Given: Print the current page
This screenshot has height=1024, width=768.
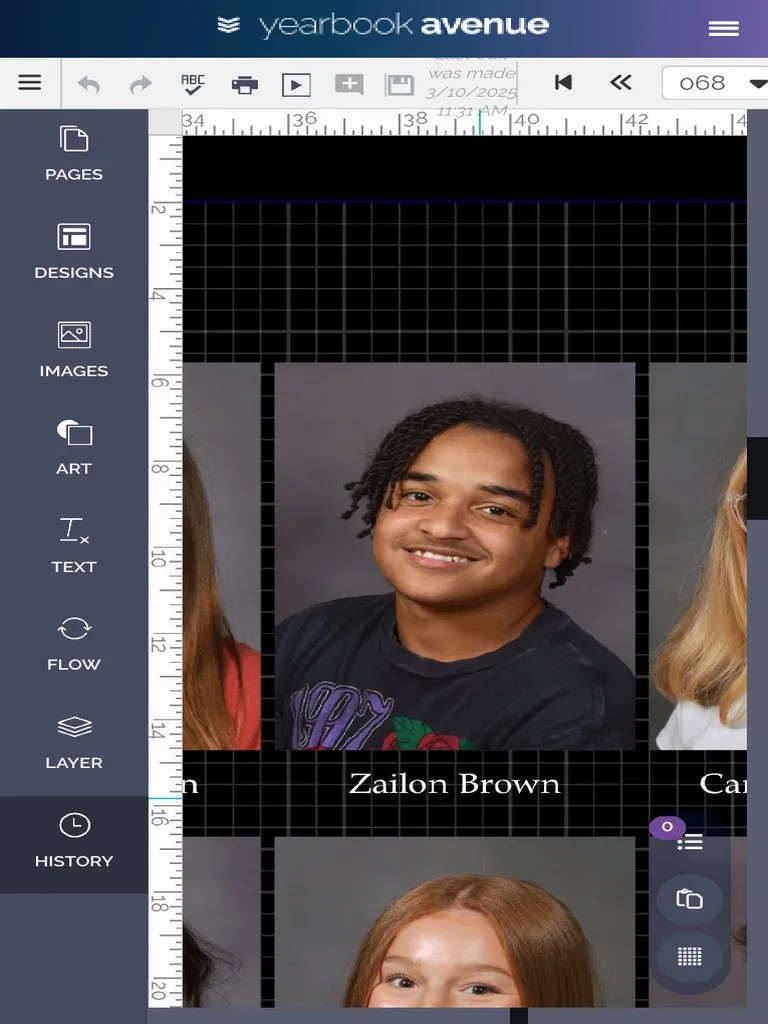Looking at the screenshot, I should click(245, 85).
